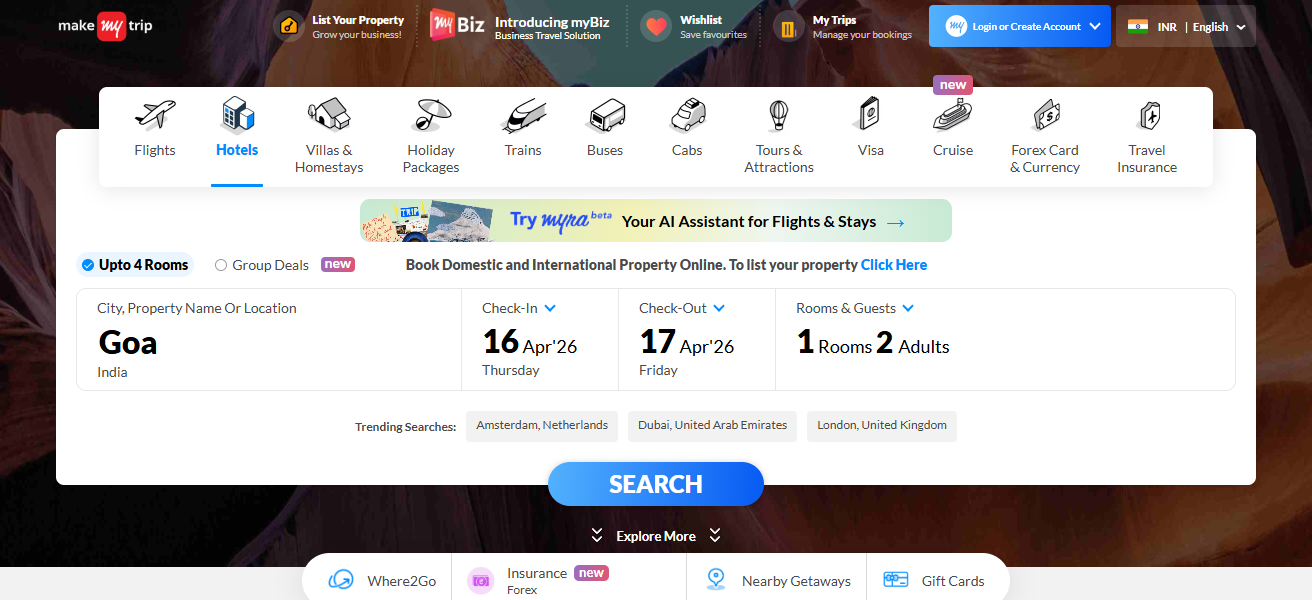
Task: Click the Forex Card & Currency icon
Action: point(1045,115)
